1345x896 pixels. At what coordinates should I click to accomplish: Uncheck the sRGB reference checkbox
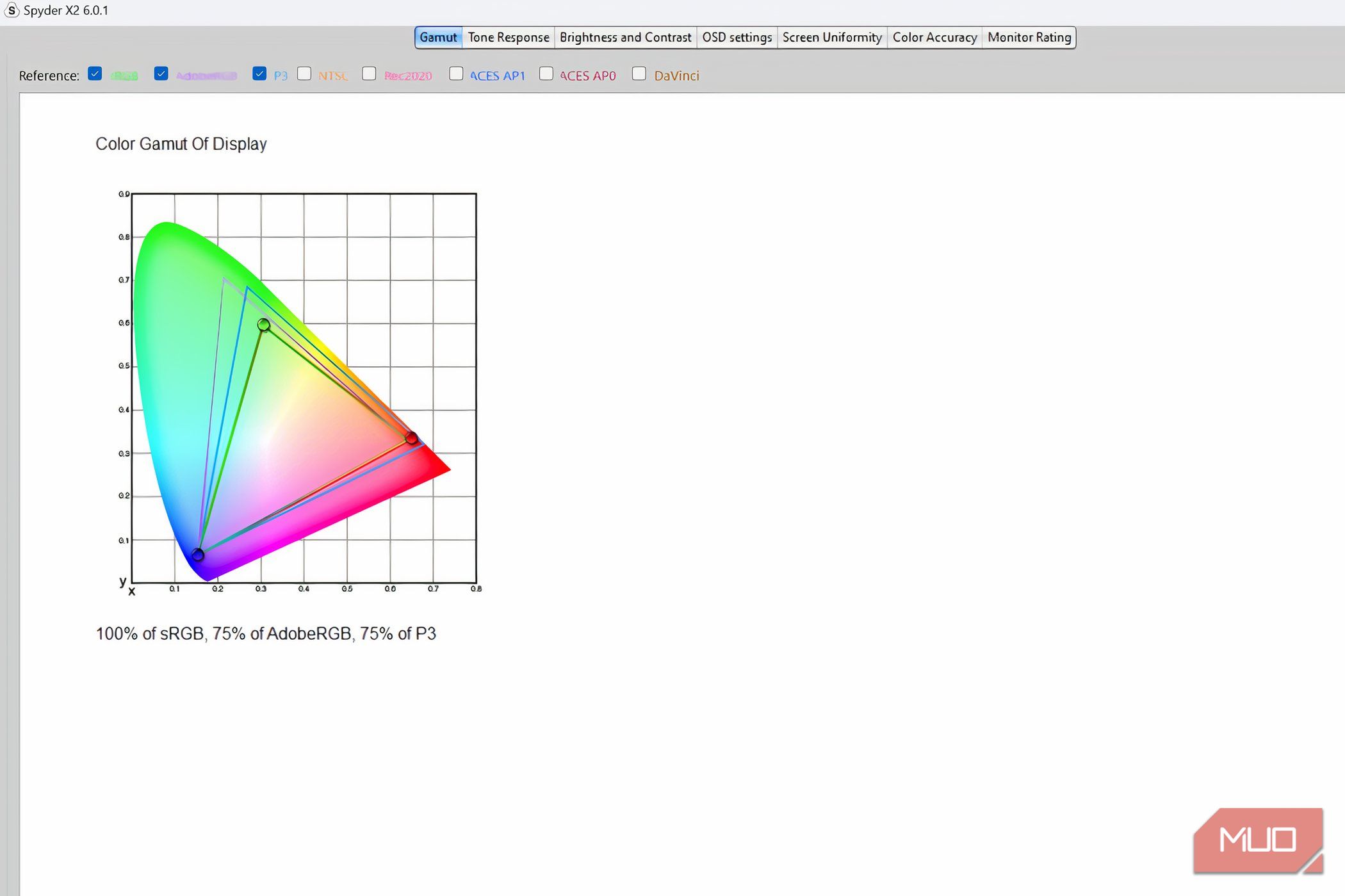[x=95, y=74]
